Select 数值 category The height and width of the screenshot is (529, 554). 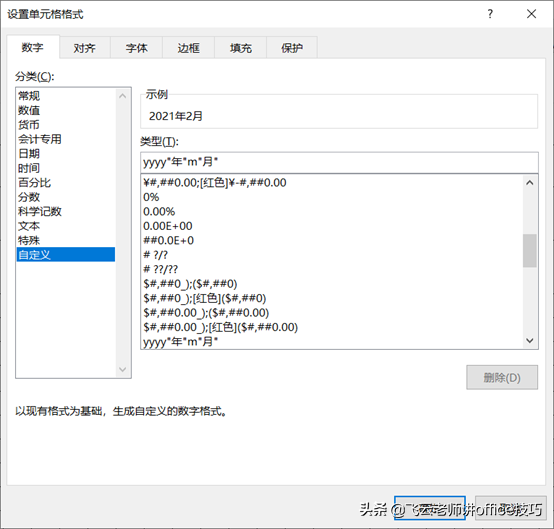click(66, 110)
